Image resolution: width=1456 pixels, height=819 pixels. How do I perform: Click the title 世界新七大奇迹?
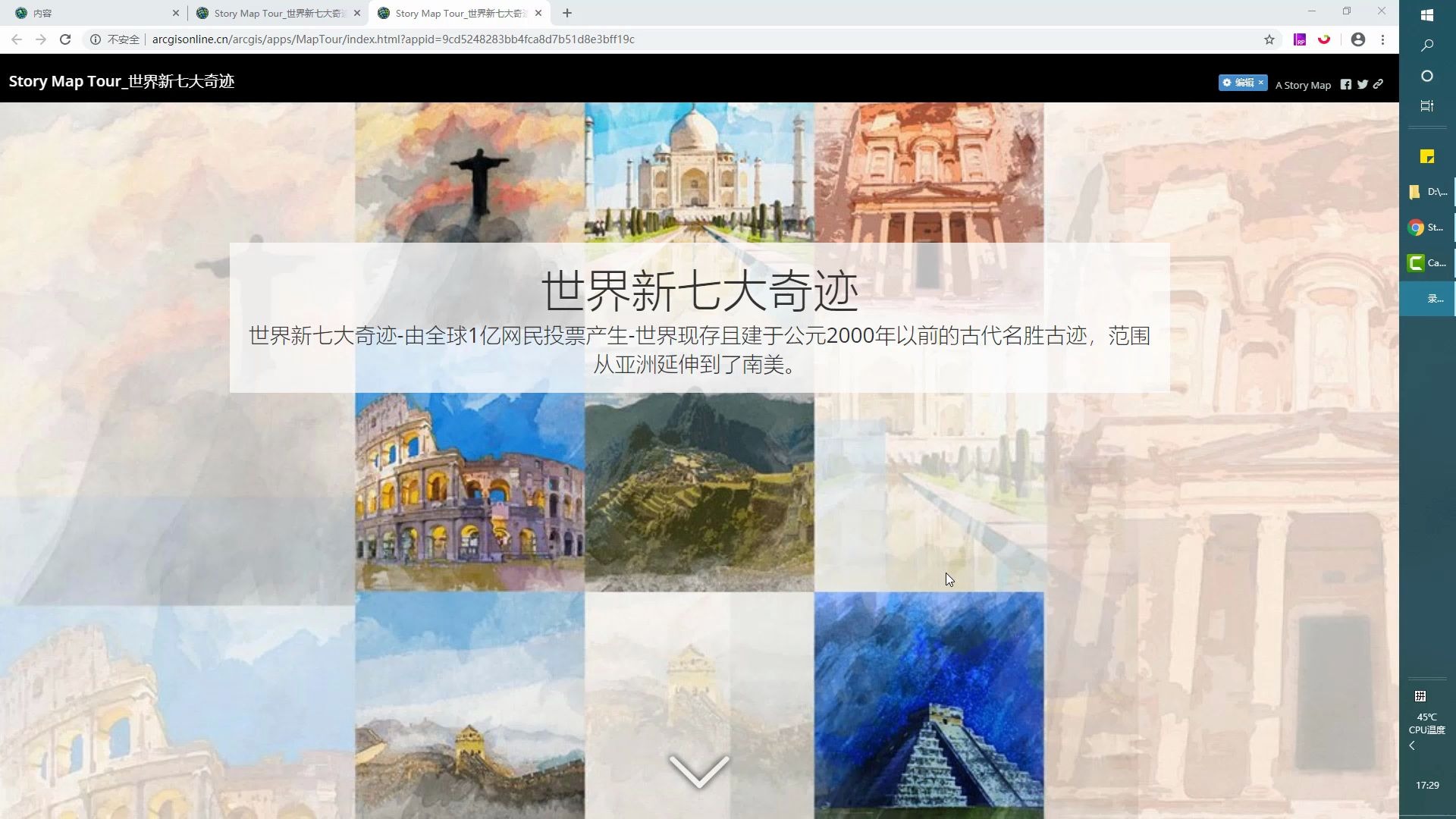(x=699, y=291)
